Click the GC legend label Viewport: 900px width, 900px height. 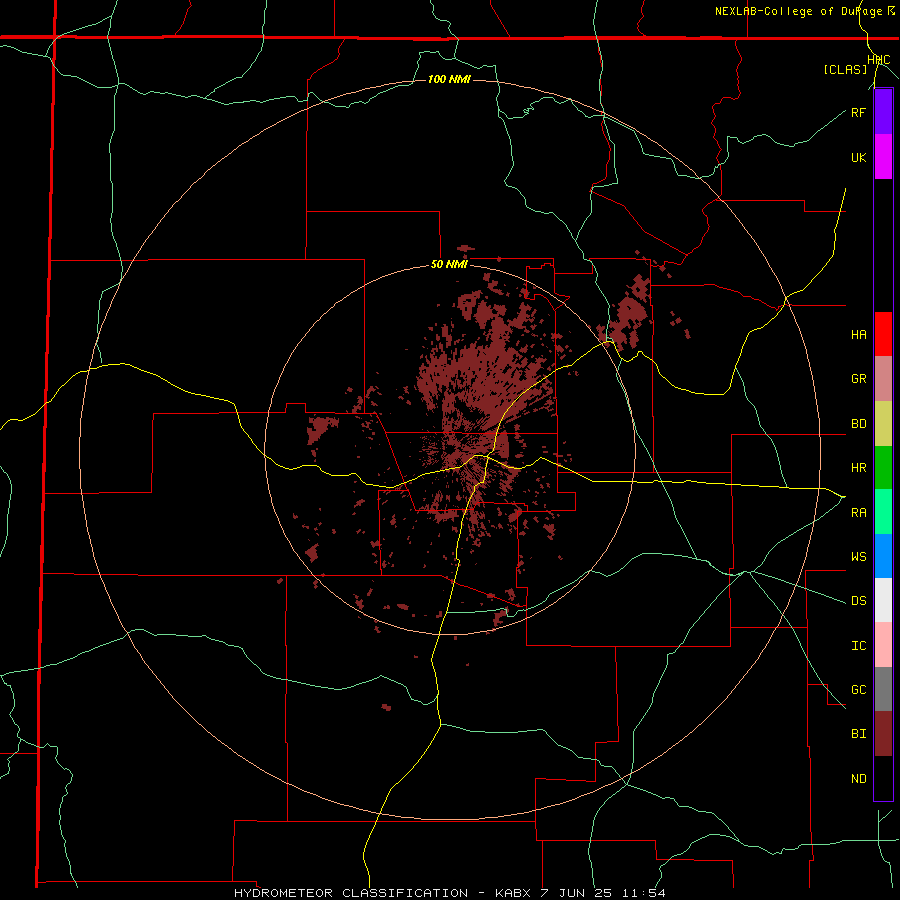point(858,690)
